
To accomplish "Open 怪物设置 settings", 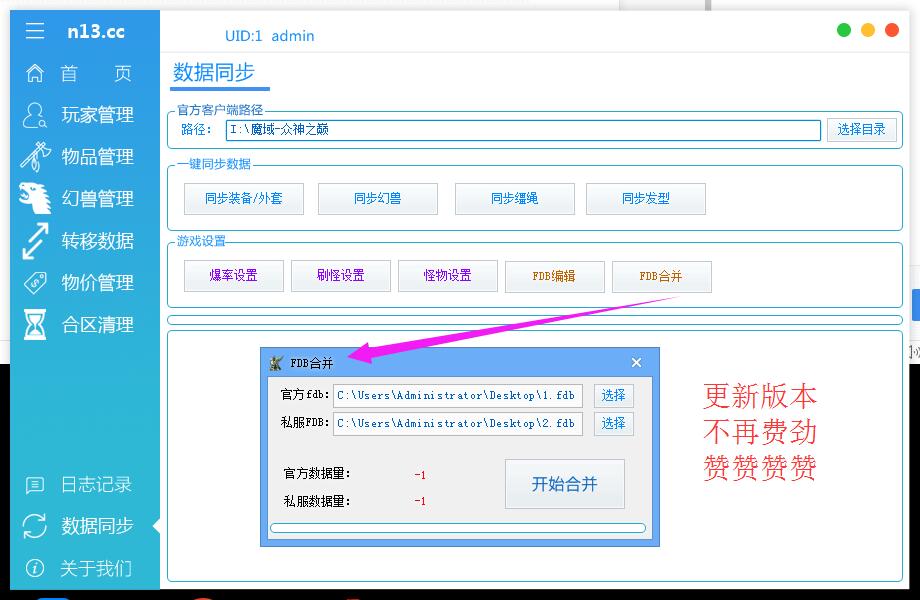I will coord(448,276).
